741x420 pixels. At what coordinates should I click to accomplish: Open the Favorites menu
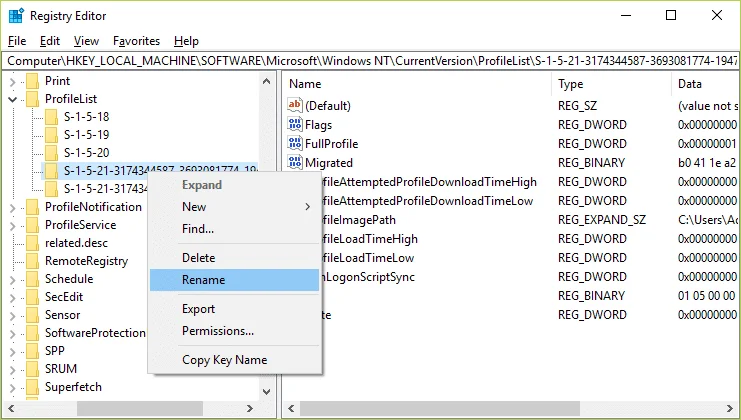point(136,41)
